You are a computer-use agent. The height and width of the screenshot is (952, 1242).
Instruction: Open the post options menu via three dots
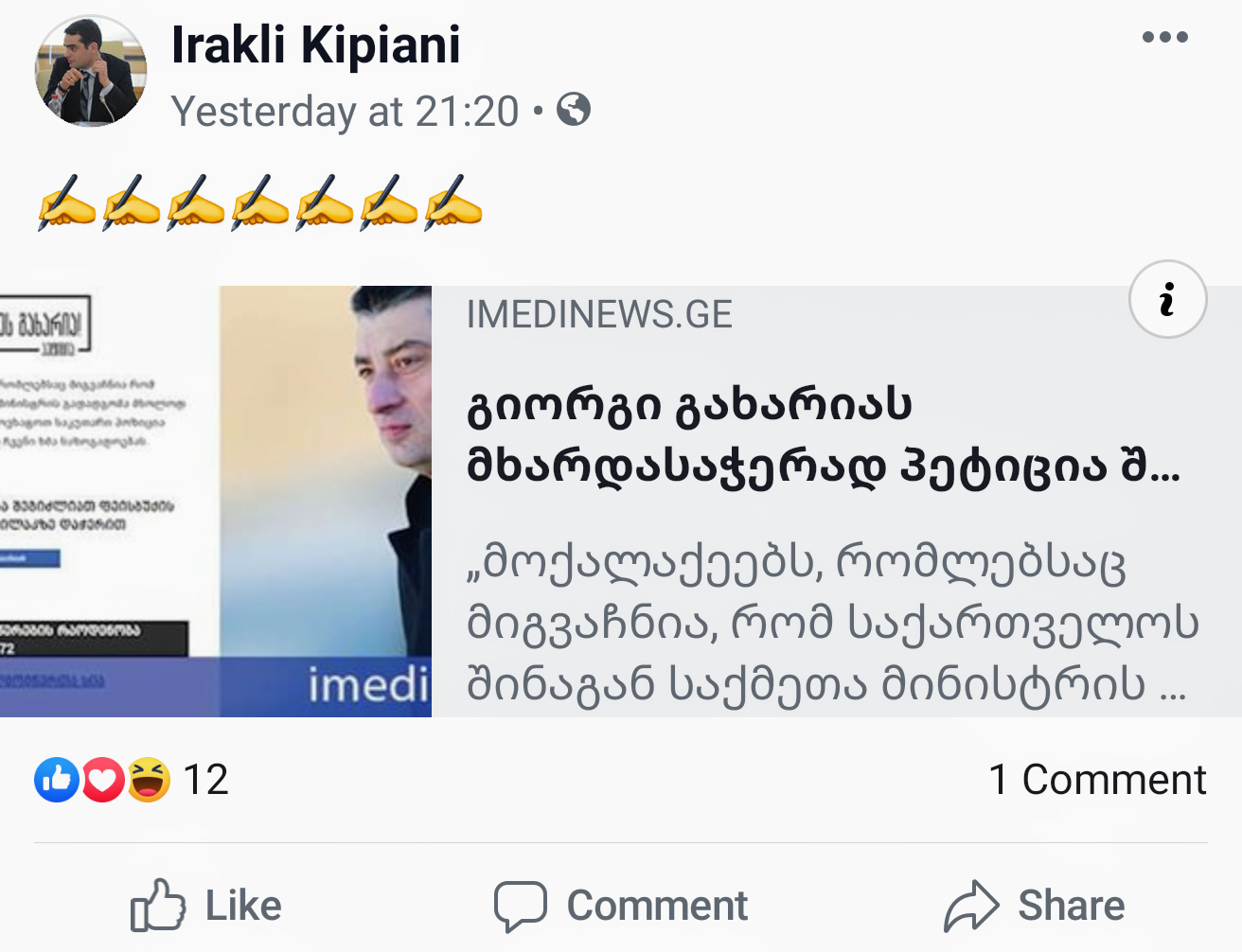click(x=1164, y=36)
